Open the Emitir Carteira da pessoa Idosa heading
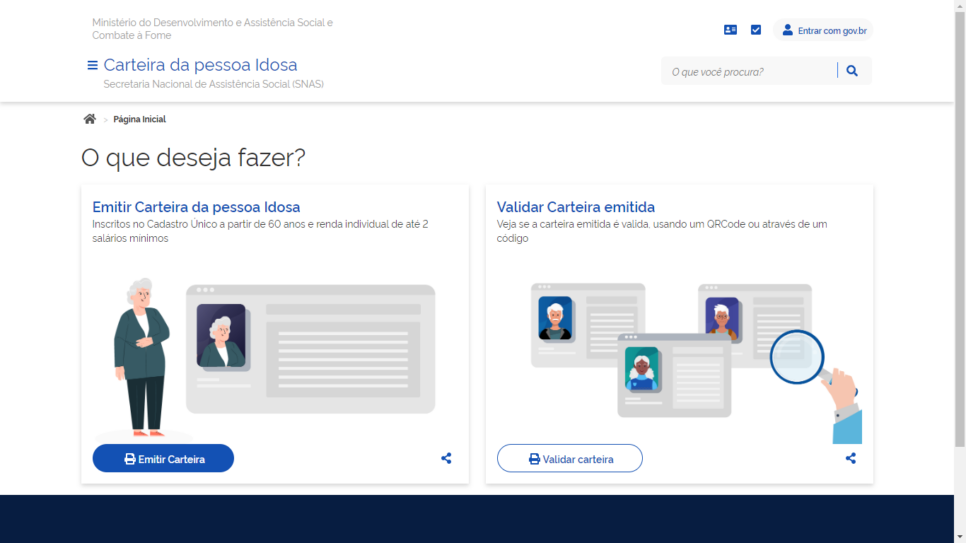This screenshot has height=543, width=966. 196,207
